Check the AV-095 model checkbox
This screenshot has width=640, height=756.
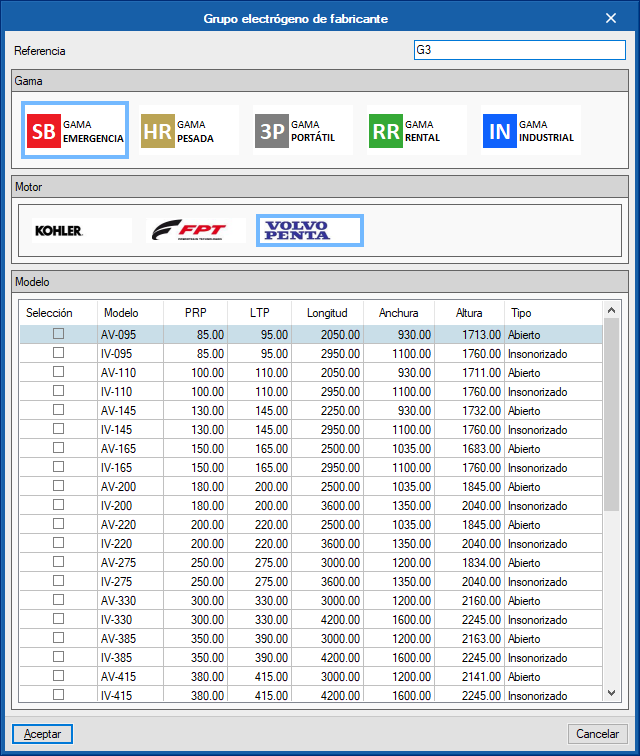tap(58, 334)
